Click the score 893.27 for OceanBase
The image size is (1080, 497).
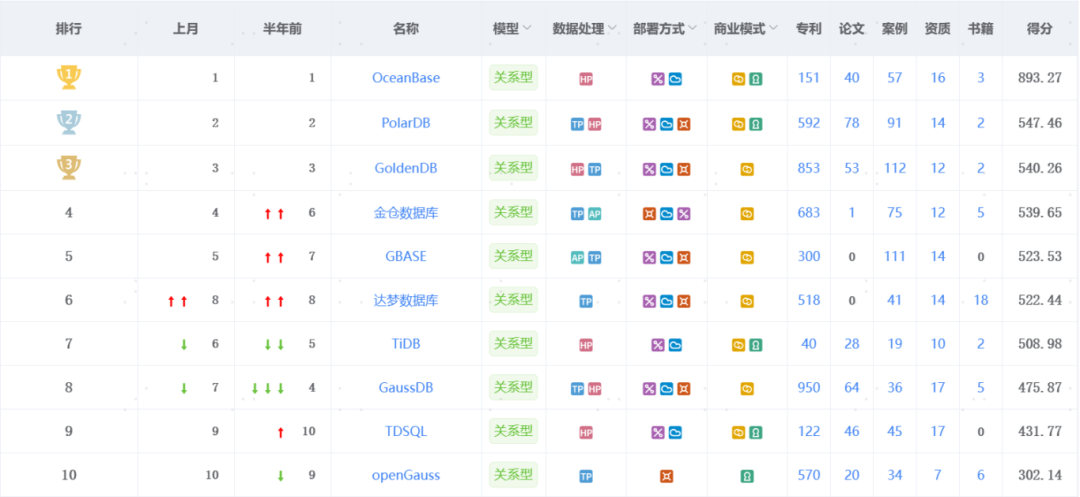[1039, 78]
